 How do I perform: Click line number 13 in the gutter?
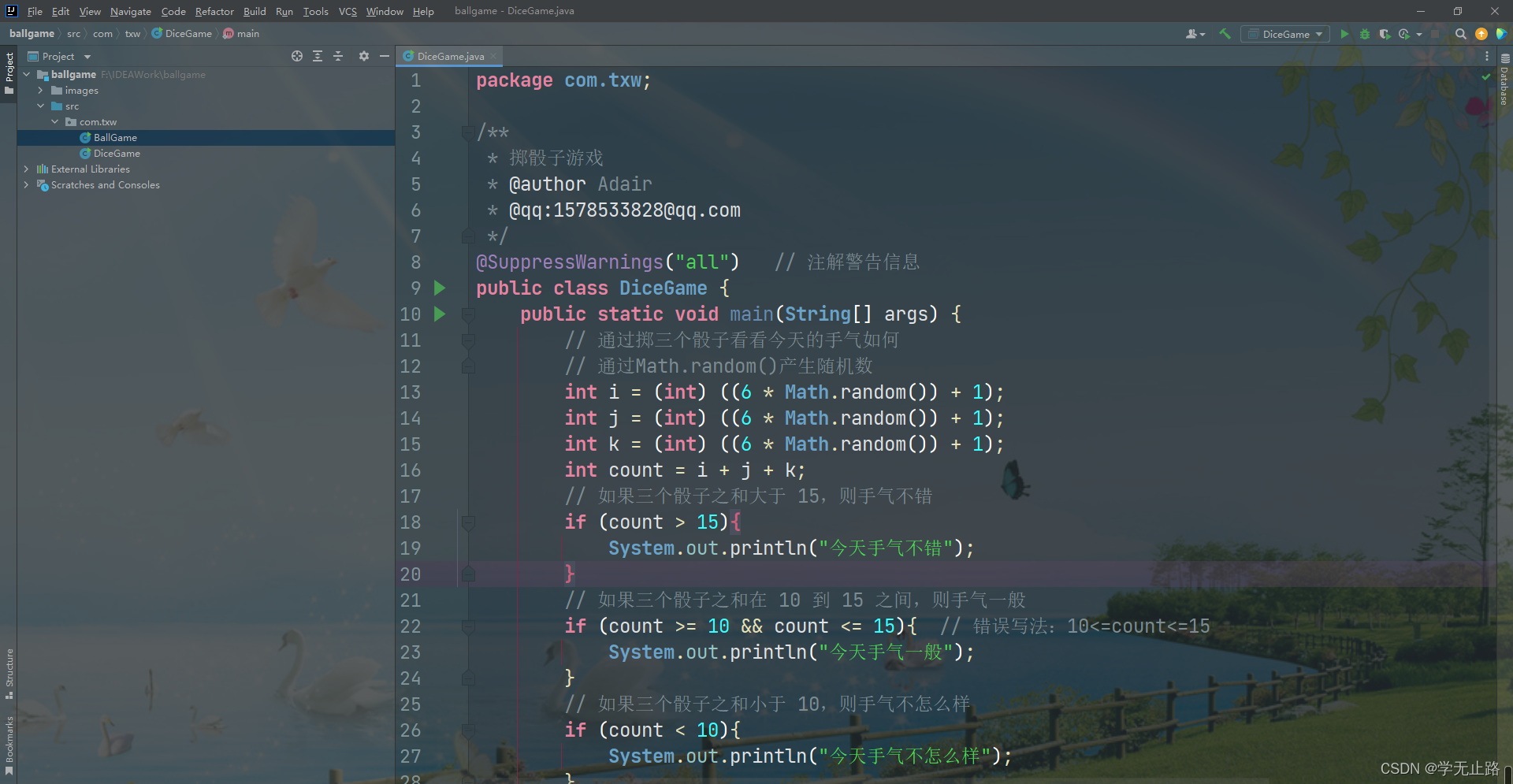point(411,392)
